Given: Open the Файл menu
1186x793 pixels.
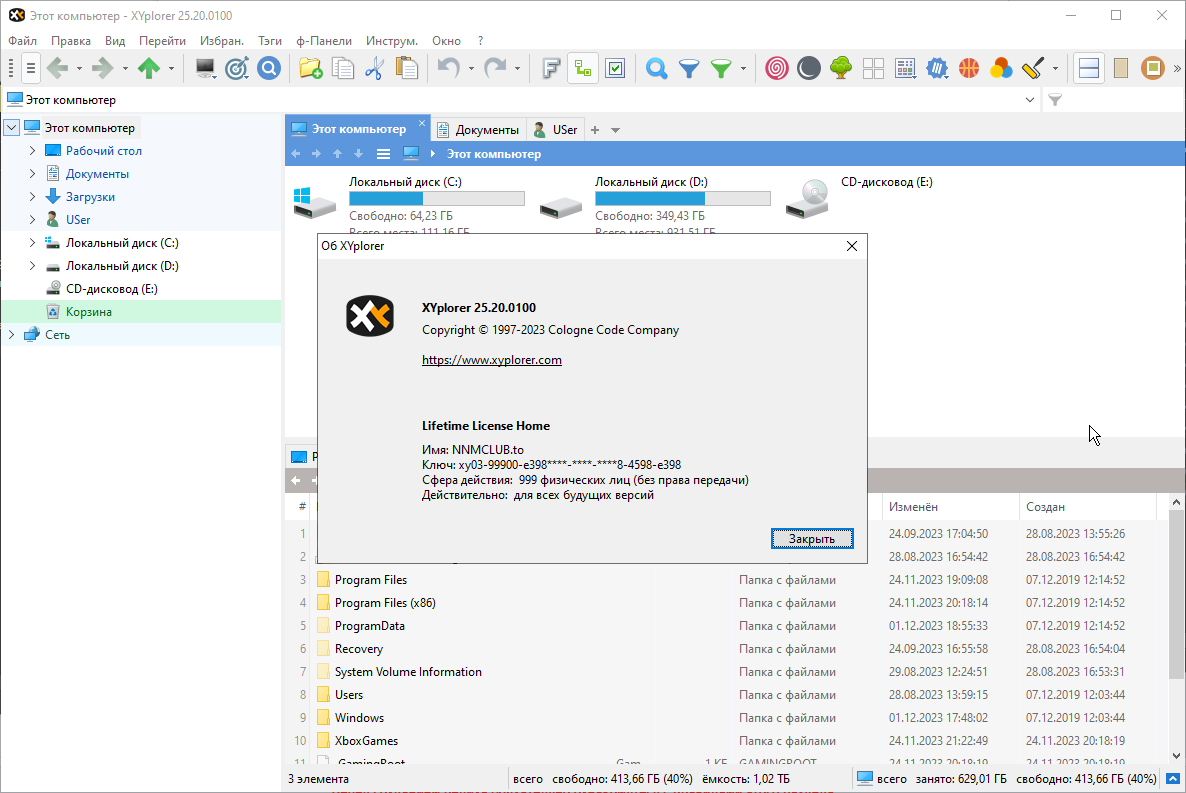Looking at the screenshot, I should click(x=23, y=41).
